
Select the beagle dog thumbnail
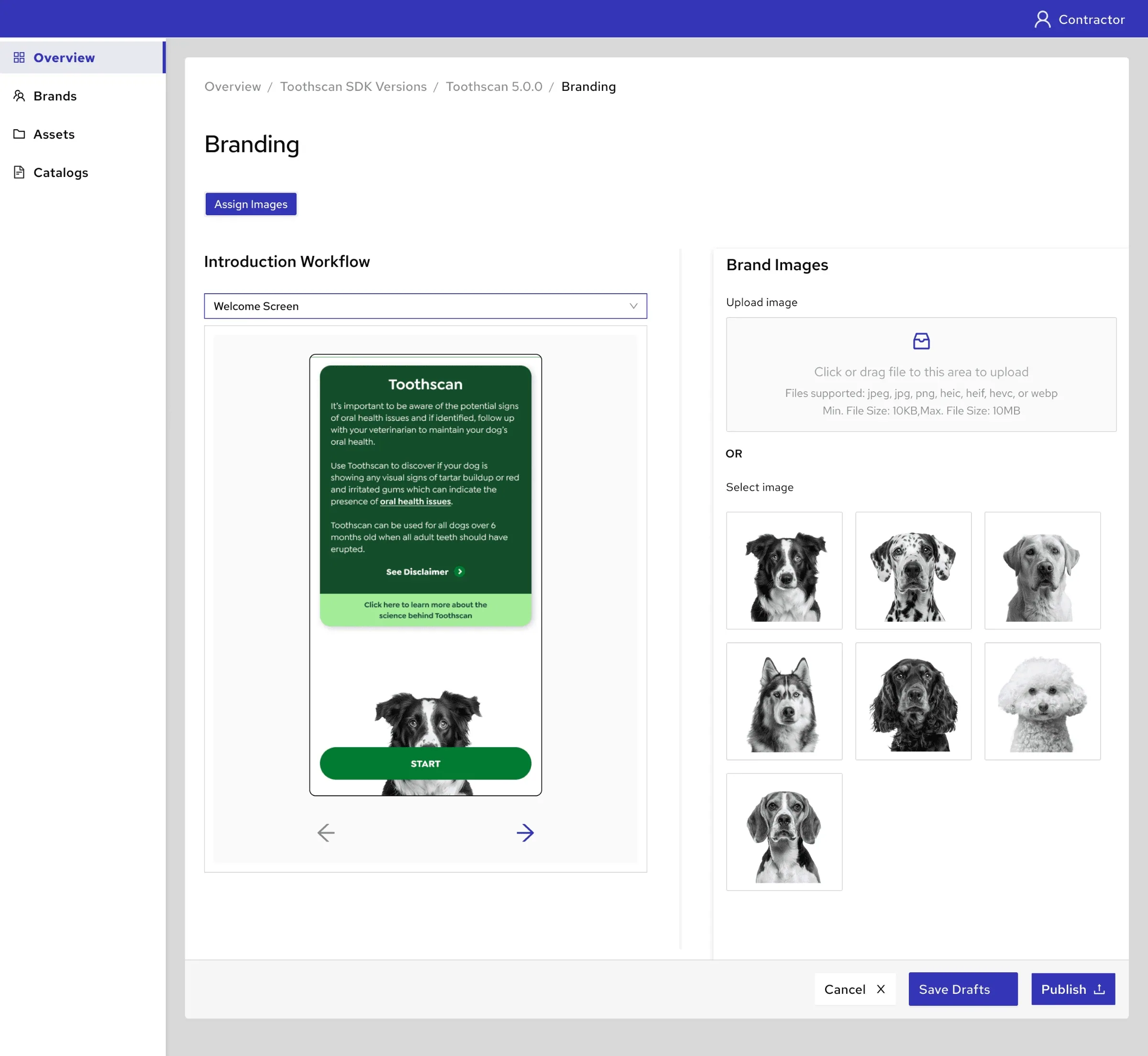click(x=784, y=832)
